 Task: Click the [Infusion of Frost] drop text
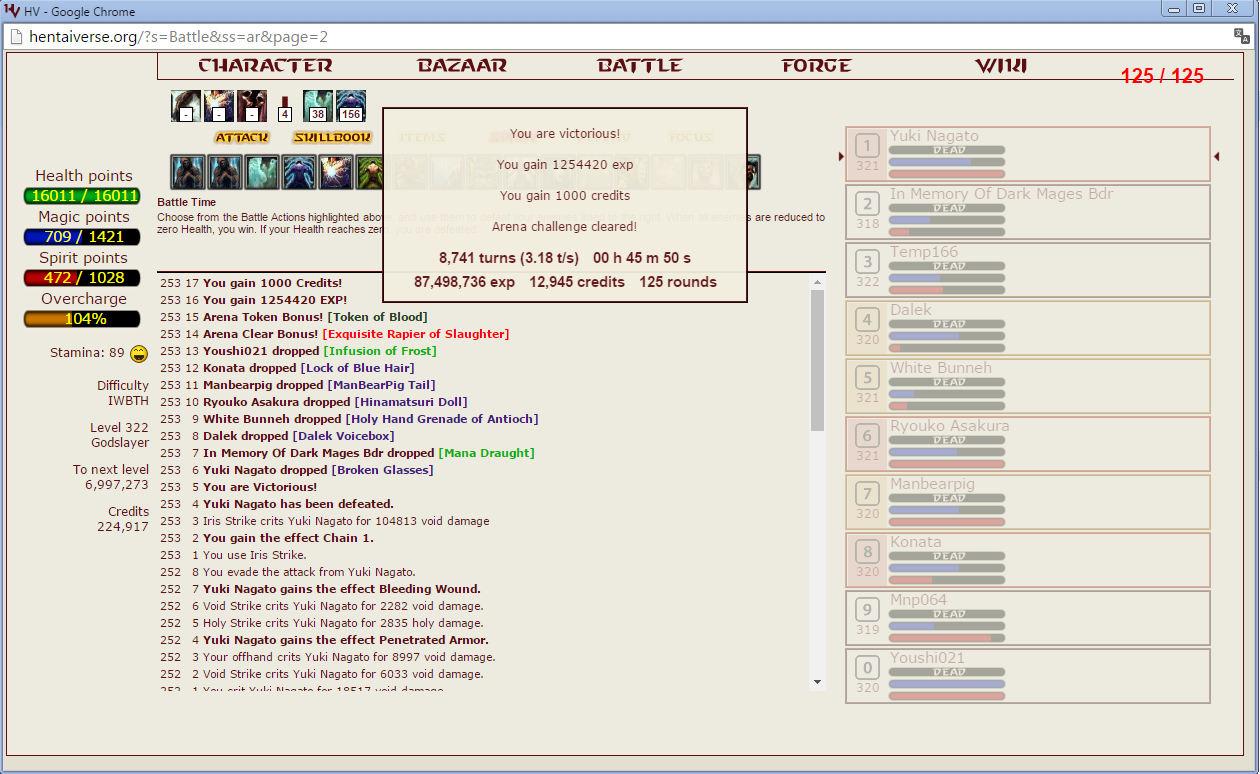tap(380, 351)
